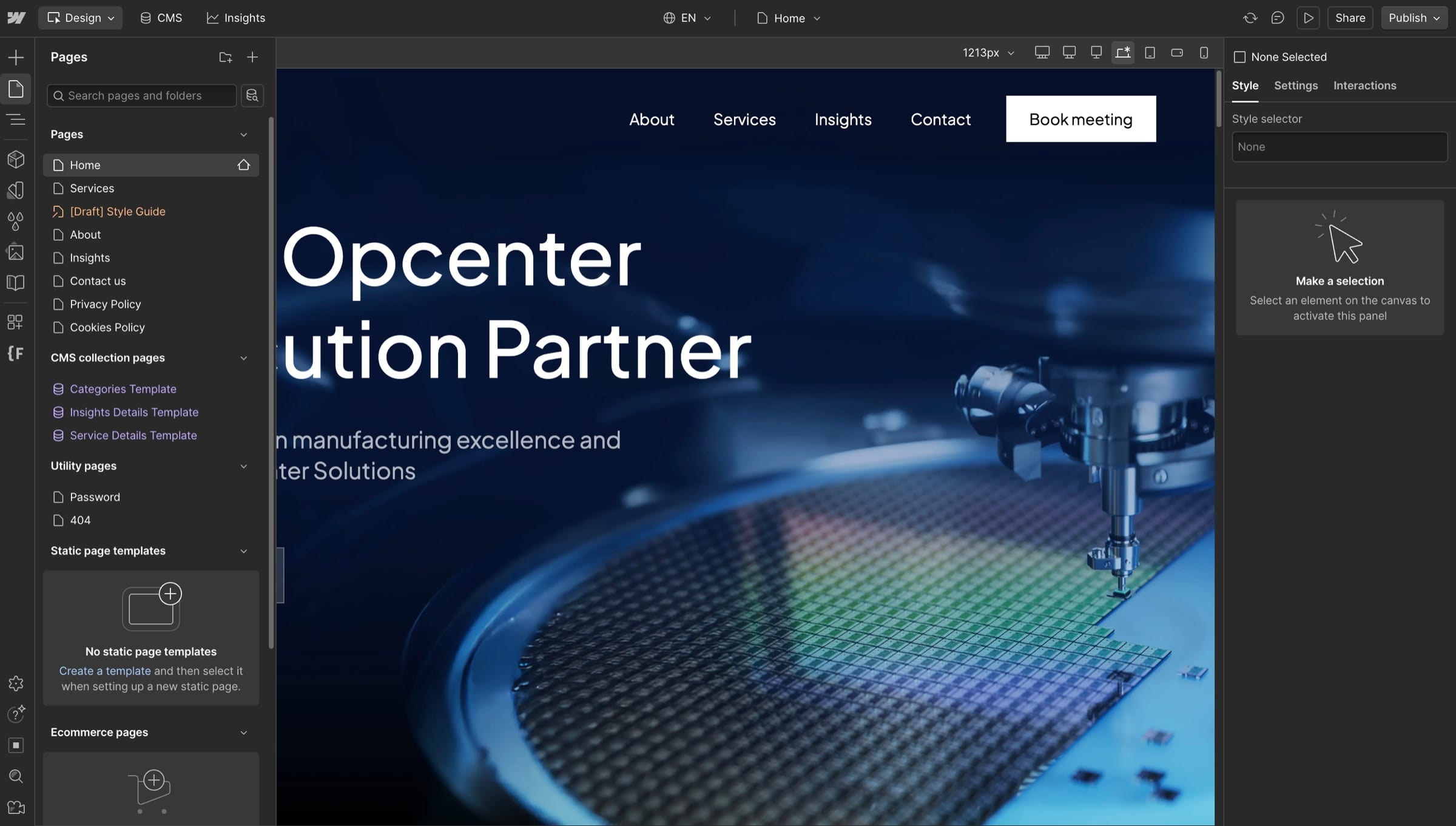Open the Finsweet {F extension icon
1456x826 pixels.
(x=16, y=353)
